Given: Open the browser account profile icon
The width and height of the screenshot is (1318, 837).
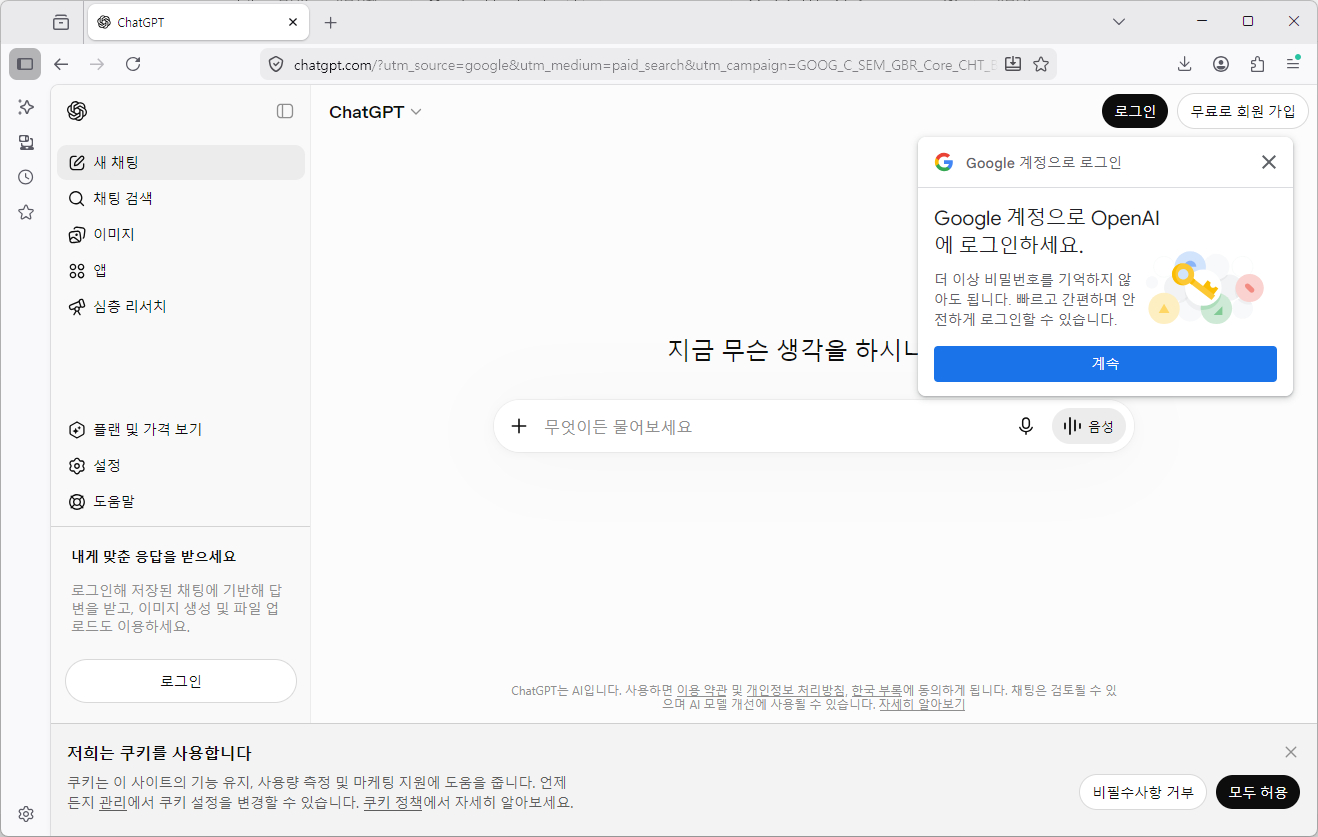Looking at the screenshot, I should tap(1221, 64).
